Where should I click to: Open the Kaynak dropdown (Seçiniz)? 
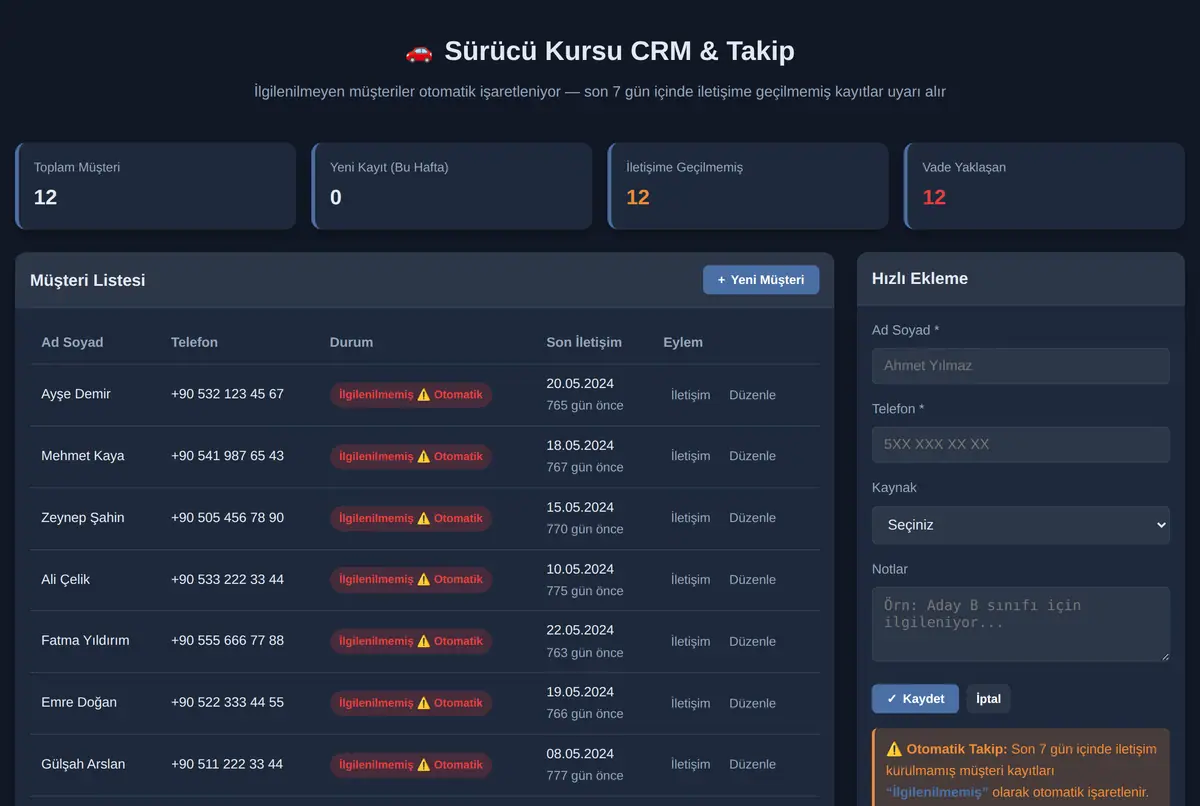1021,525
